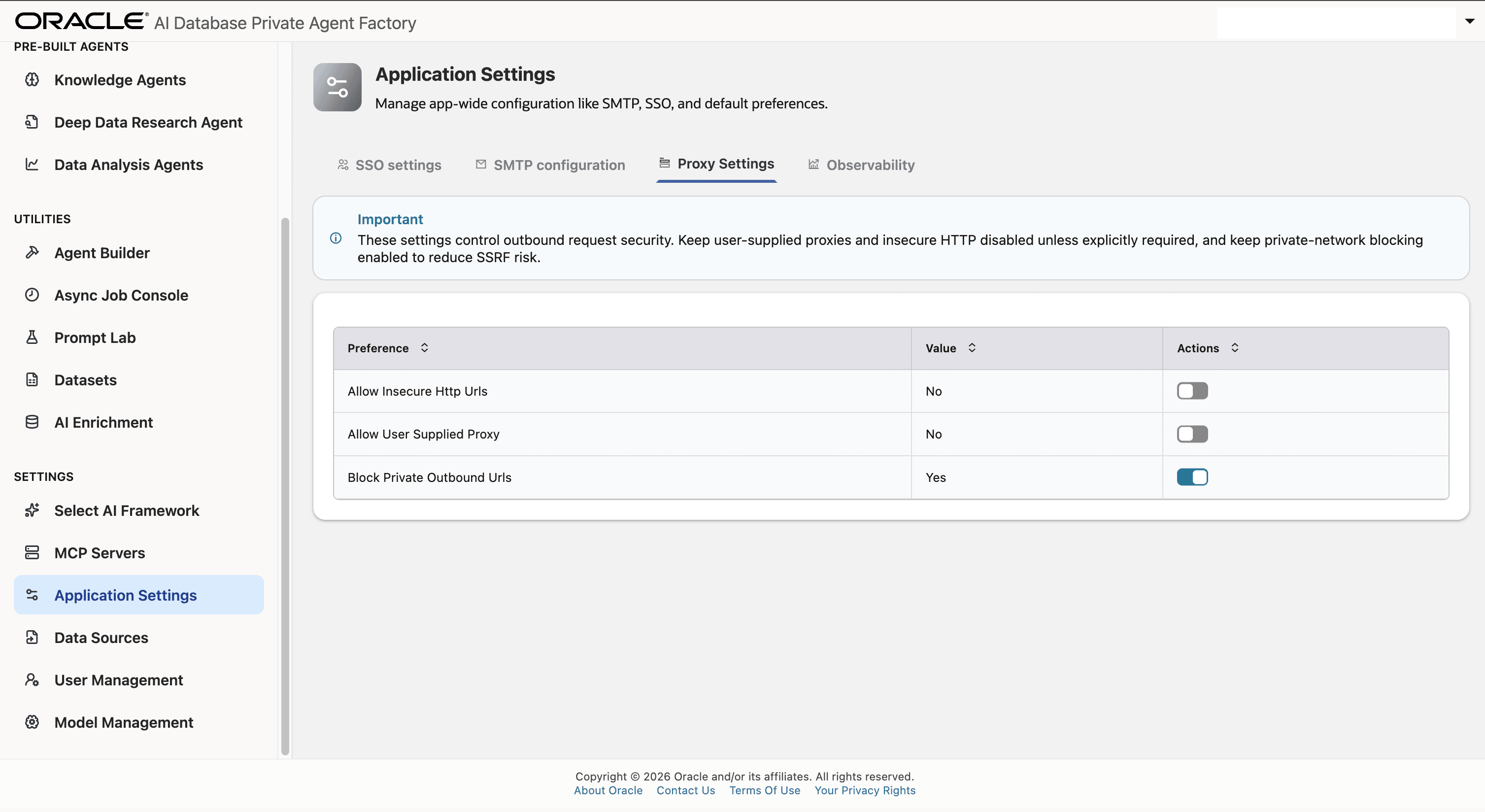Click the Oracle logo

[x=81, y=21]
